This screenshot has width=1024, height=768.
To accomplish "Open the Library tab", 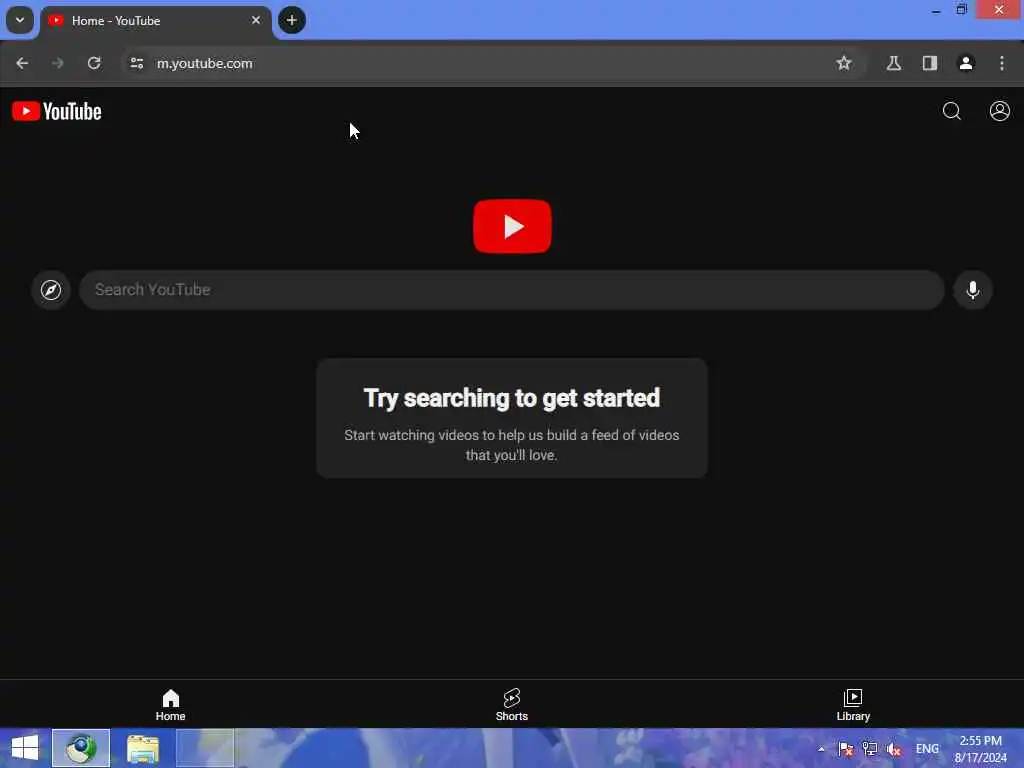I will [x=853, y=705].
